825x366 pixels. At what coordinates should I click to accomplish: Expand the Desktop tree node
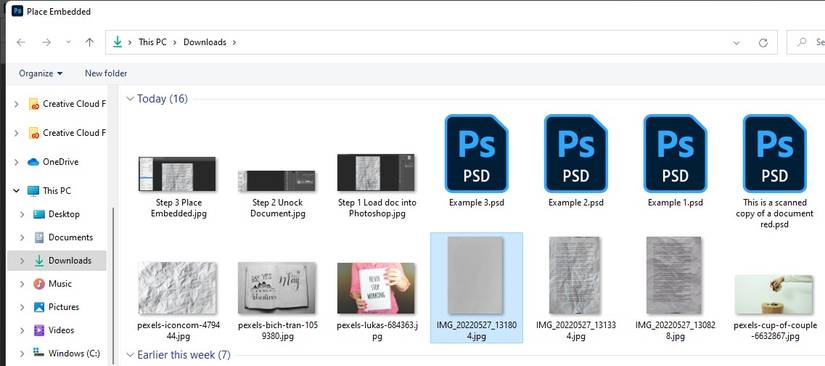(22, 214)
